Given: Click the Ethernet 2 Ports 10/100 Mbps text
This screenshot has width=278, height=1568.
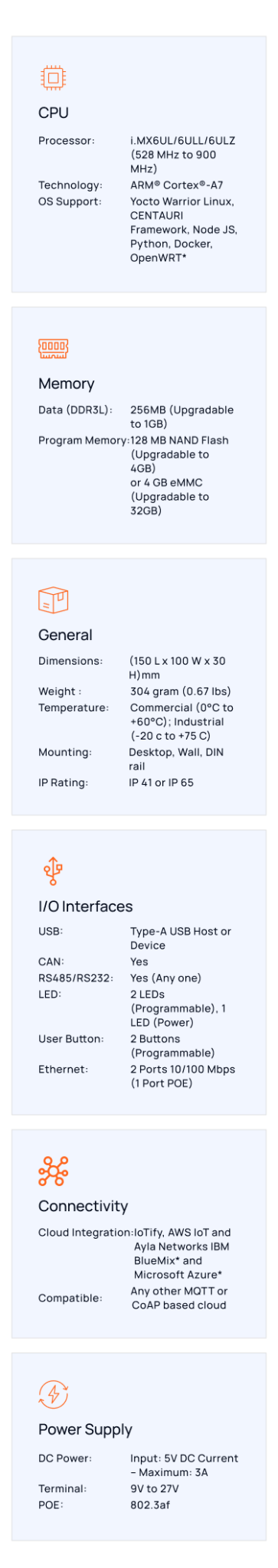Looking at the screenshot, I should click(183, 1076).
